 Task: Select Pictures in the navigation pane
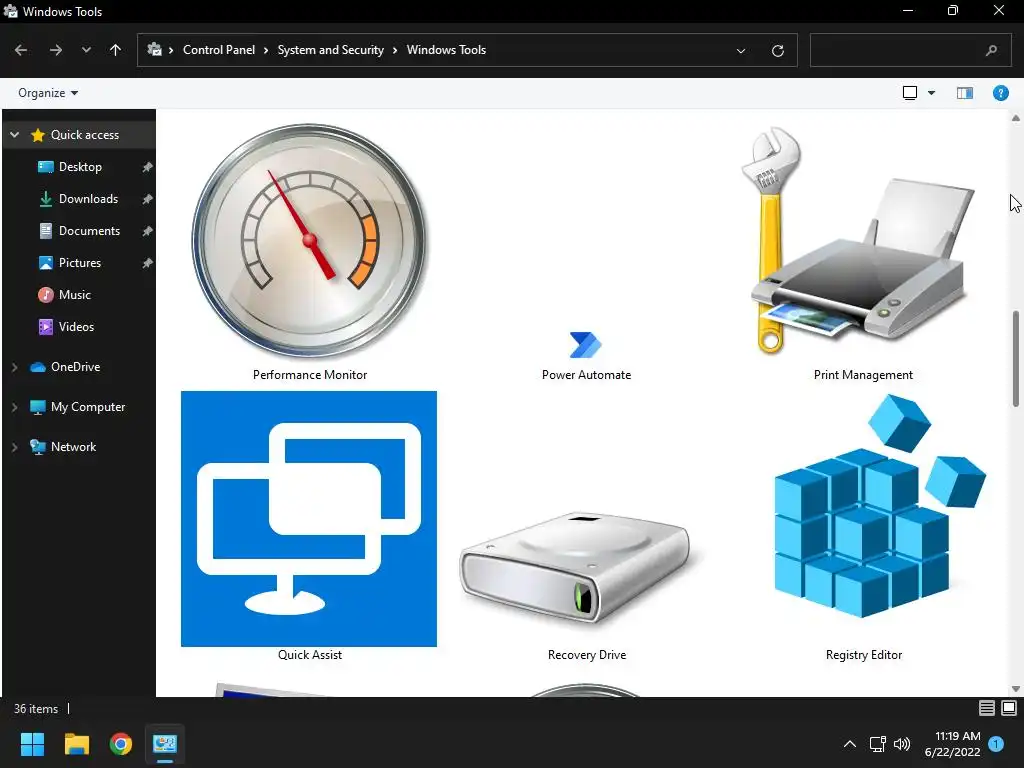pos(79,263)
